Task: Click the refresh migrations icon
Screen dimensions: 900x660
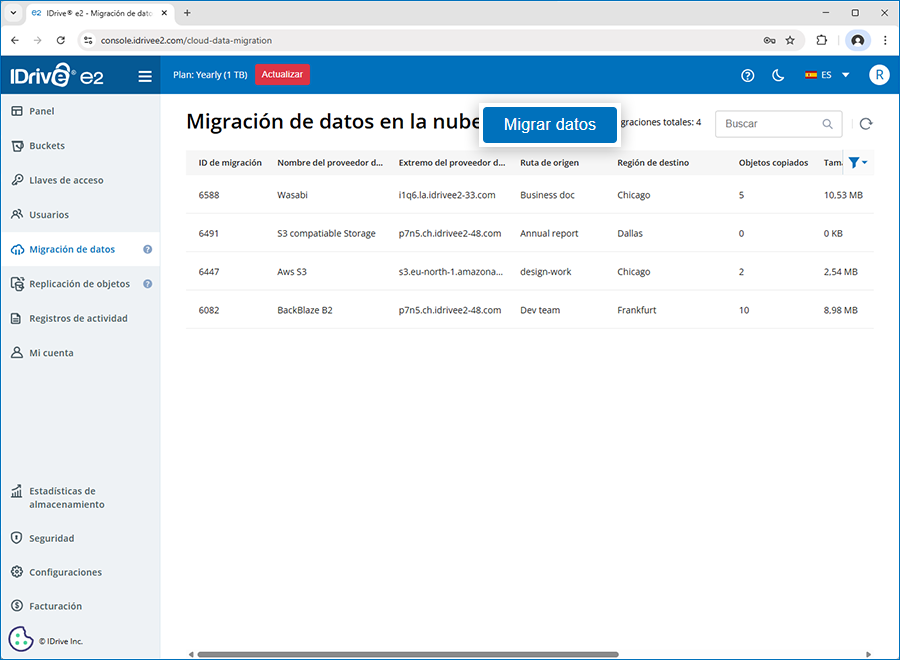Action: [866, 124]
